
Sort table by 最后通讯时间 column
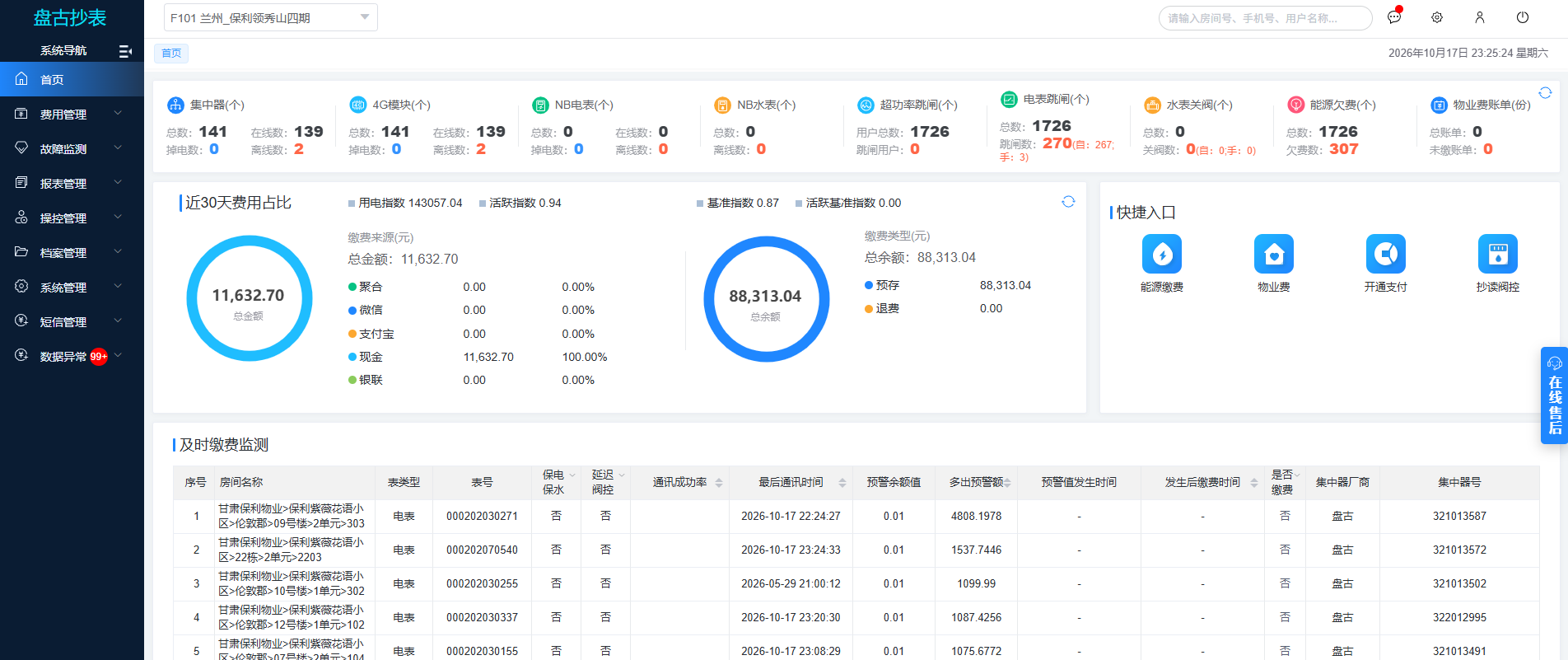pos(842,483)
